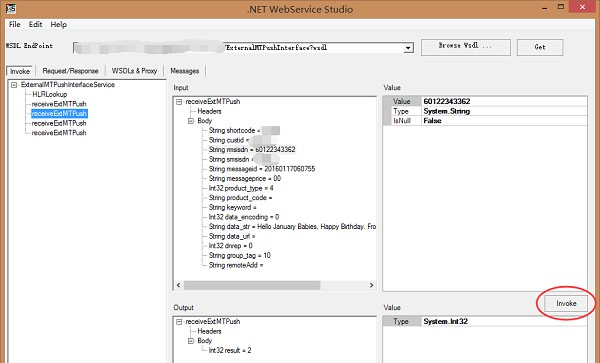This screenshot has width=600, height=363.
Task: Switch to the Request/Response tab
Action: click(70, 71)
